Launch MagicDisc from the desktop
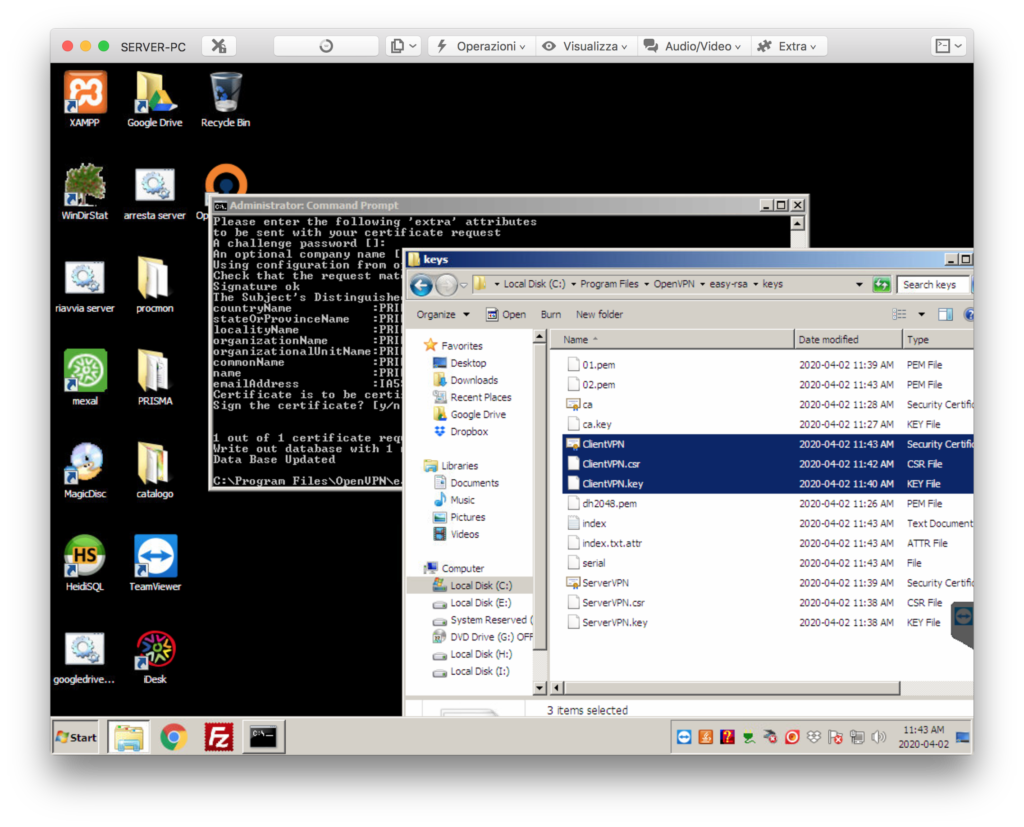Screen dimensions: 1024x827 pos(85,470)
